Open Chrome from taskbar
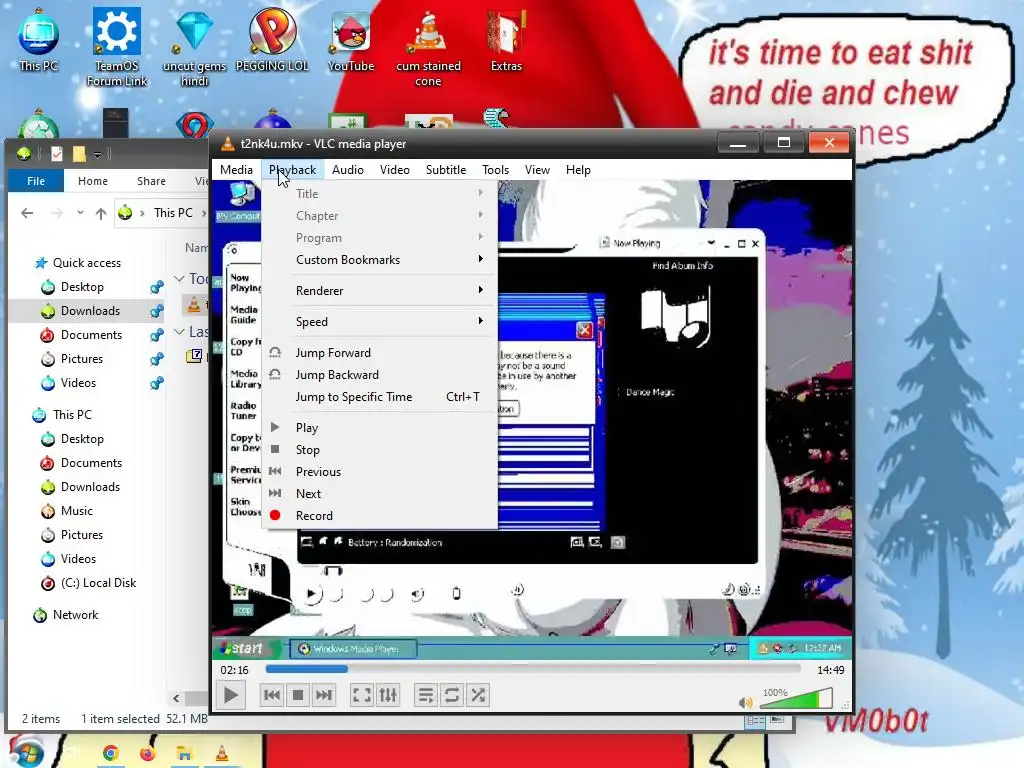The image size is (1024, 768). pos(110,754)
